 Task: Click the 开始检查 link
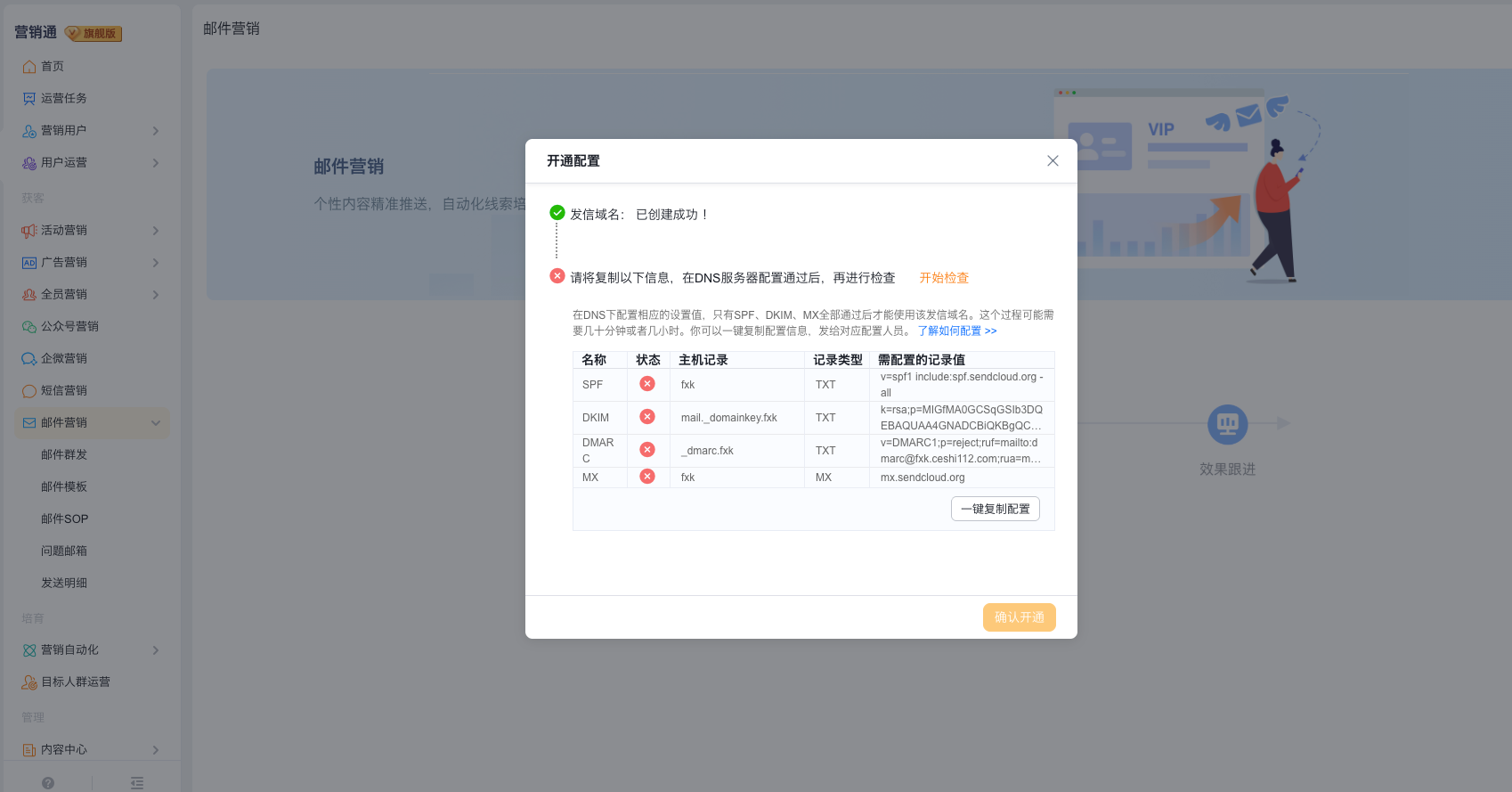[944, 278]
